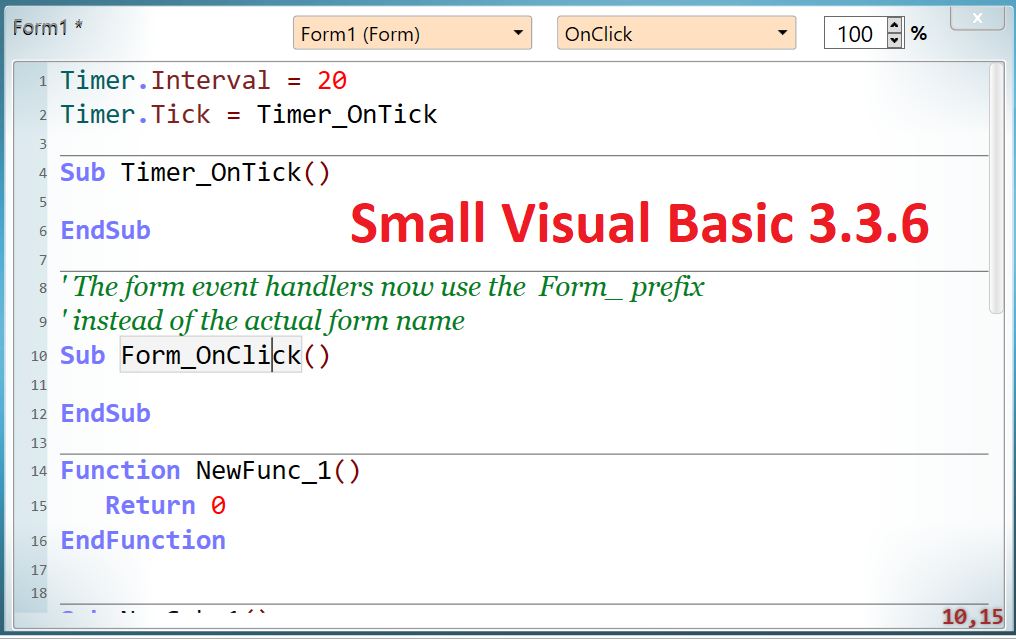Place cursor in Form_OnClick on line 10
The image size is (1016, 640).
(x=211, y=356)
